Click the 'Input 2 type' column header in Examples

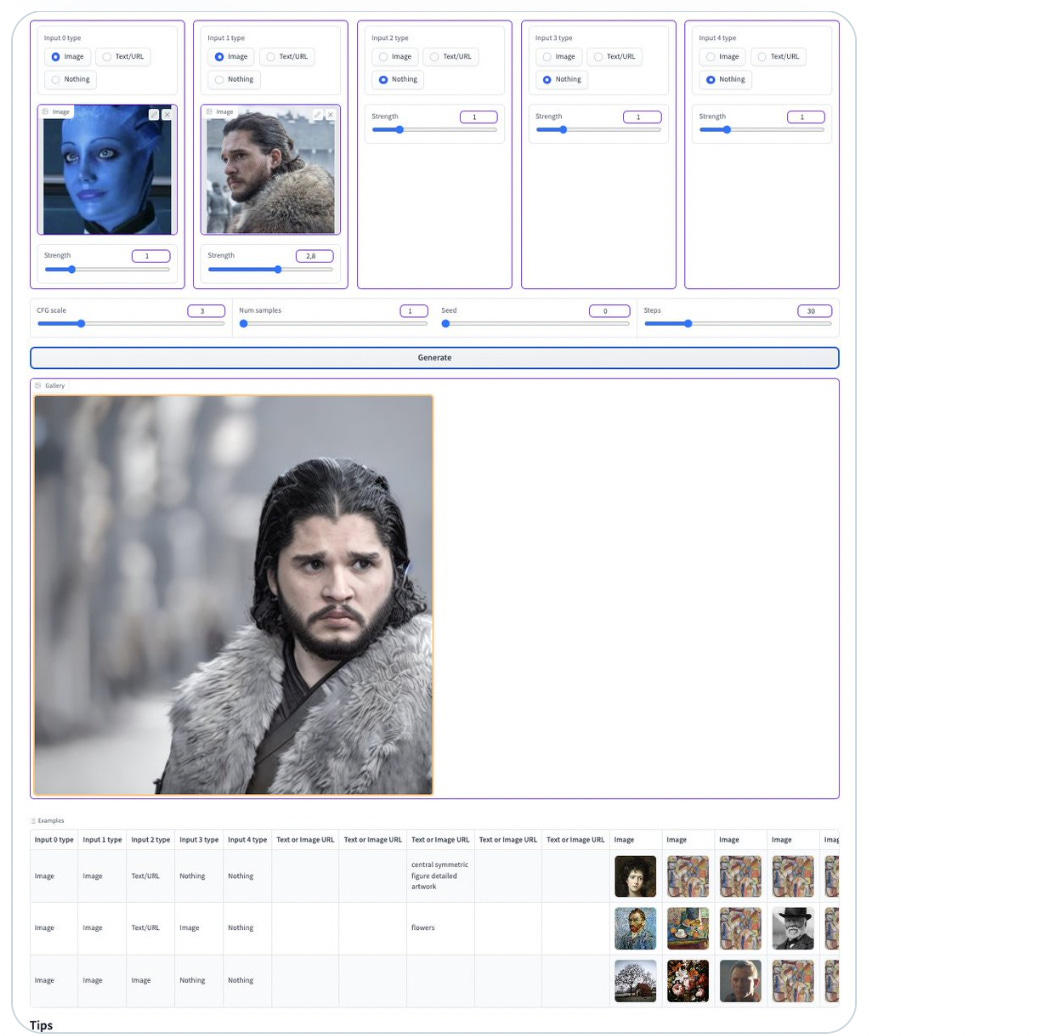pyautogui.click(x=150, y=840)
